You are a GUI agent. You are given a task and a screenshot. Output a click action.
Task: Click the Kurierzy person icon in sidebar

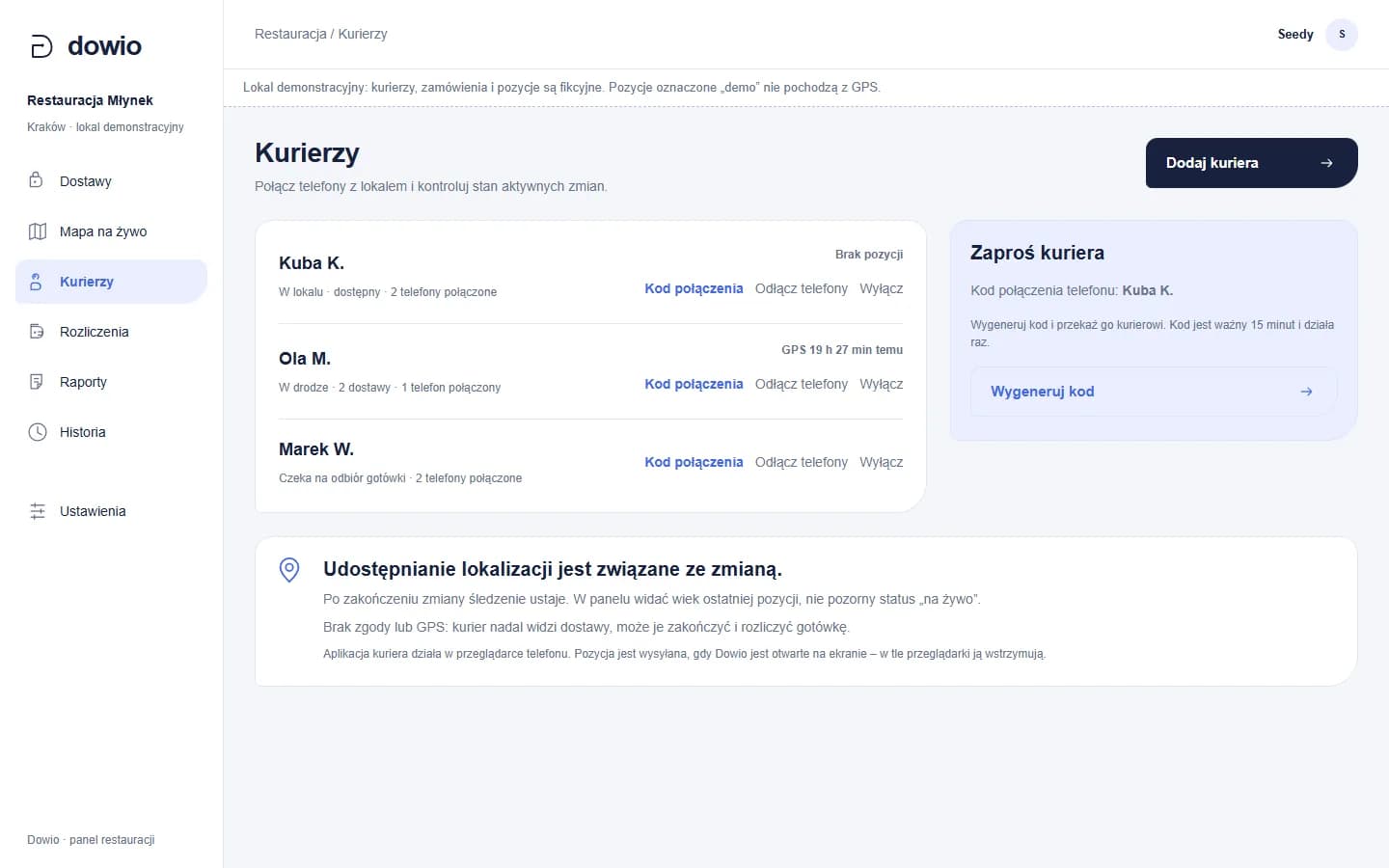point(37,282)
